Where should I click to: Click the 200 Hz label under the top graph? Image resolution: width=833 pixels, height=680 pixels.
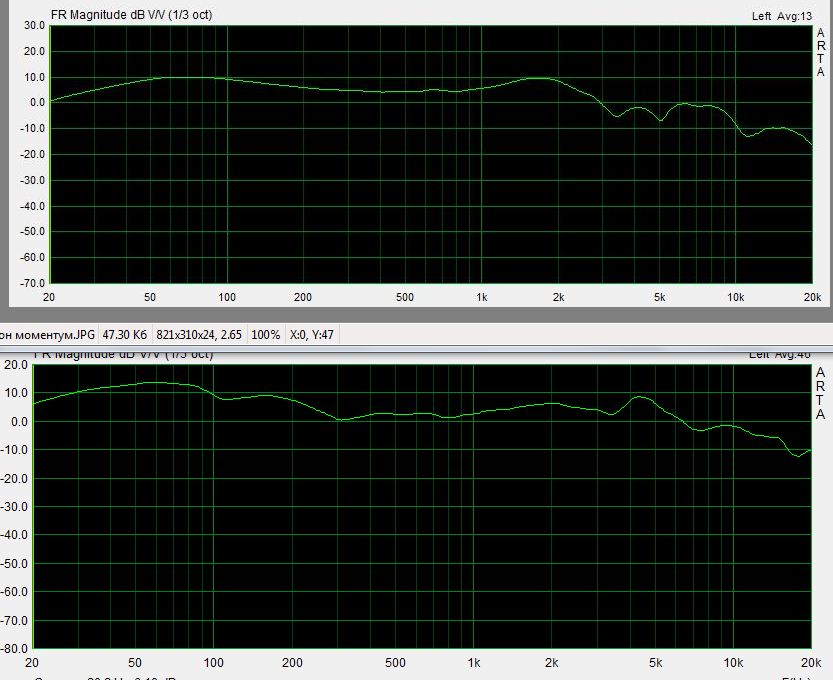[x=303, y=297]
